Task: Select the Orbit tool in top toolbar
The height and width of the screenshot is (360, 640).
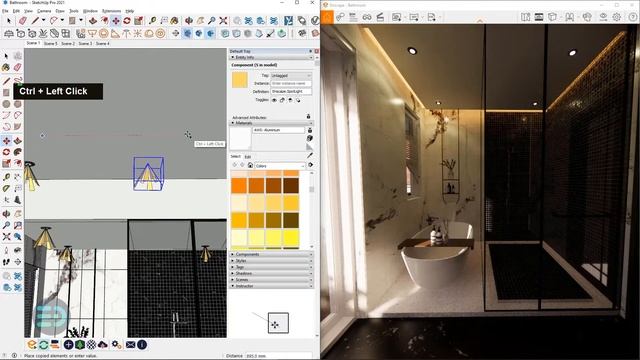Action: 189,20
